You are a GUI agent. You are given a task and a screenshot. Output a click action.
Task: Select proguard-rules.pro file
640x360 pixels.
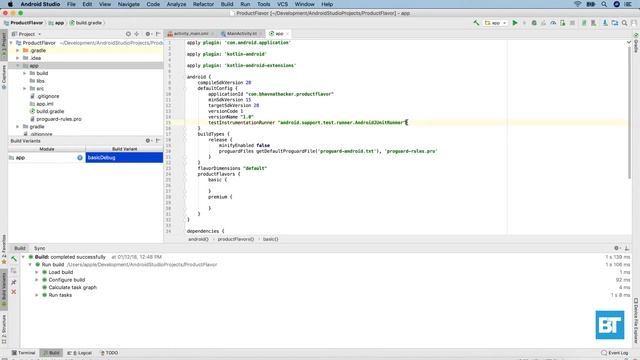point(59,119)
